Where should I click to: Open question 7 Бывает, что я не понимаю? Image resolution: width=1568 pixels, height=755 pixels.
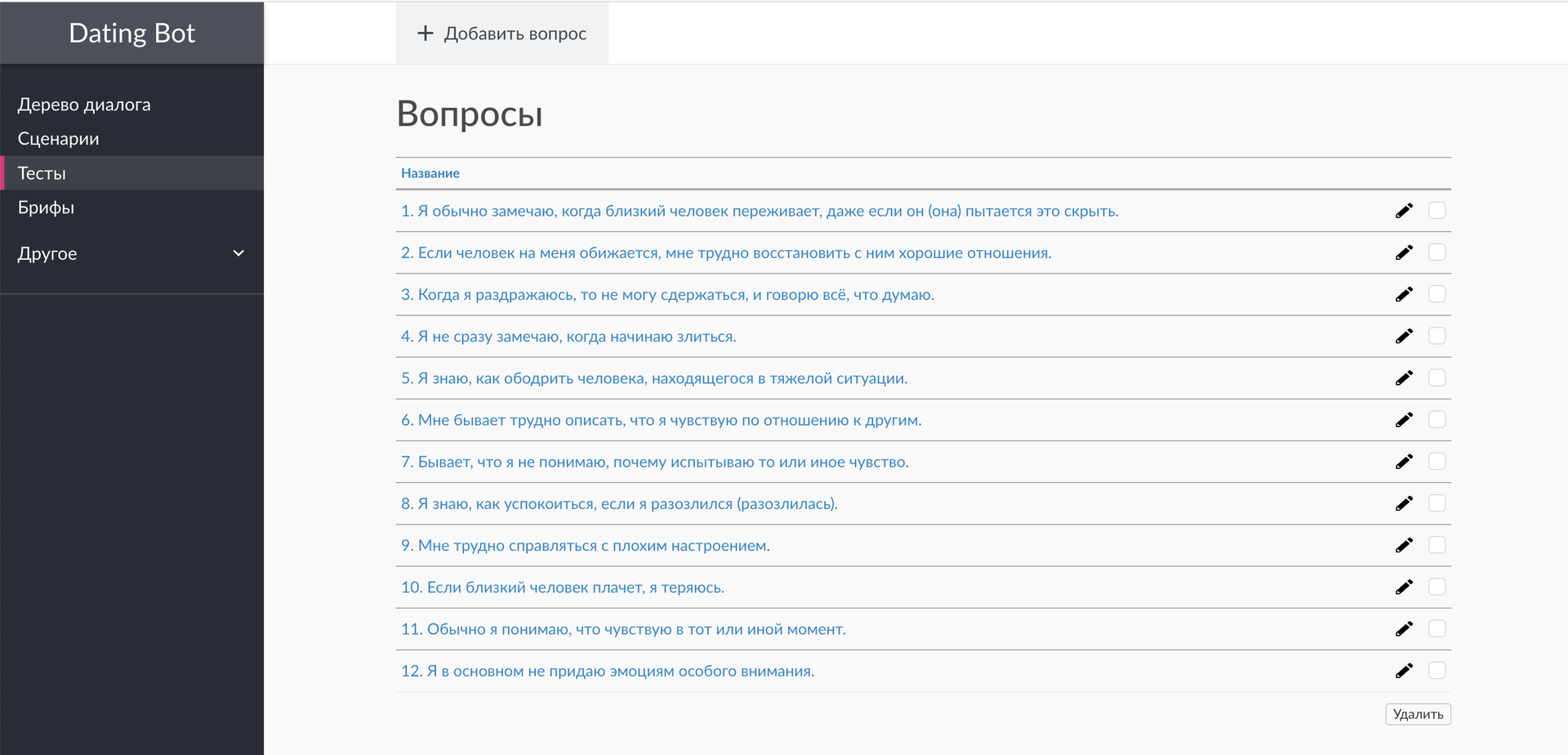654,462
